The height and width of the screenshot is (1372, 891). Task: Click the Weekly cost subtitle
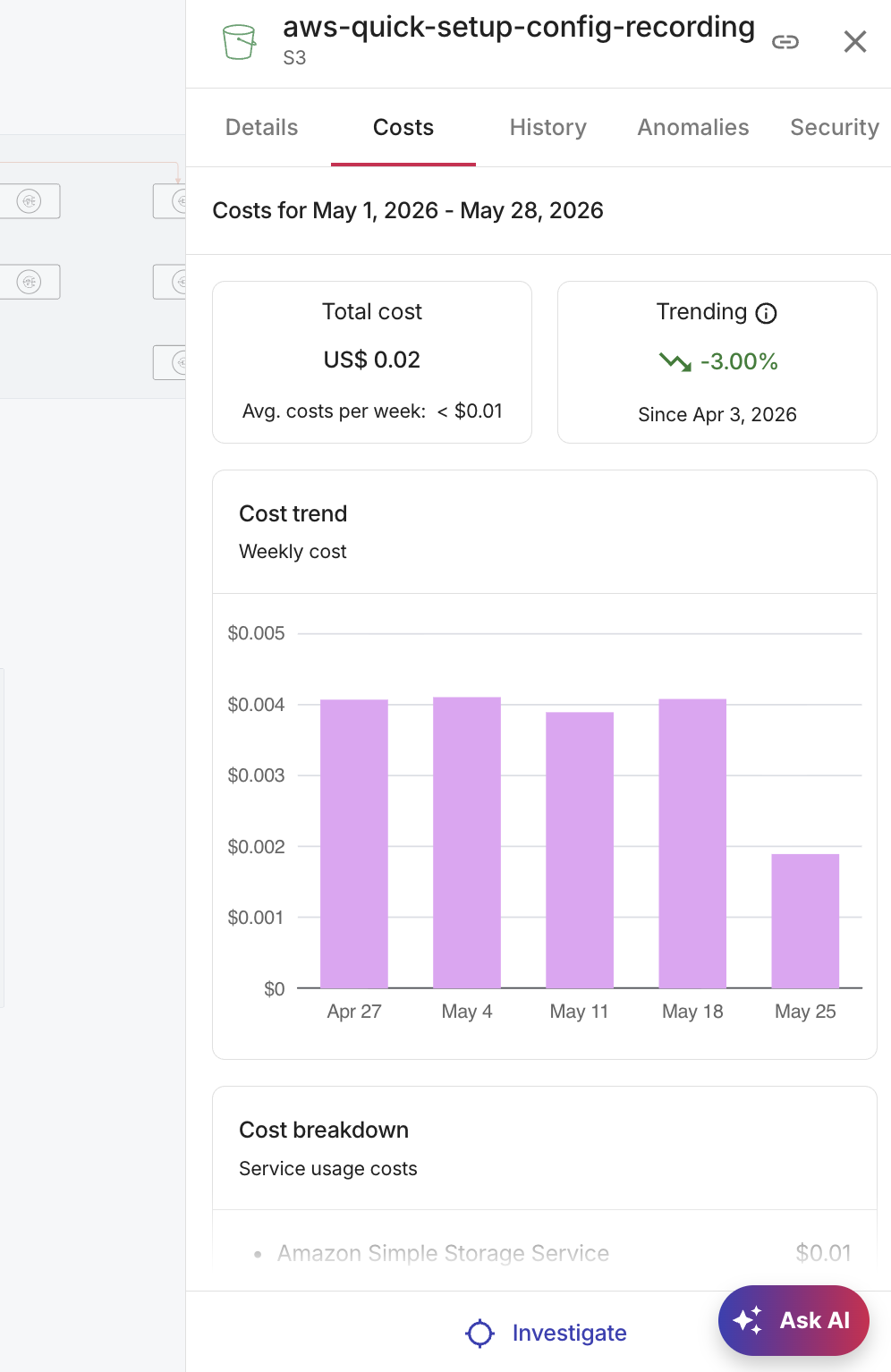(x=293, y=552)
